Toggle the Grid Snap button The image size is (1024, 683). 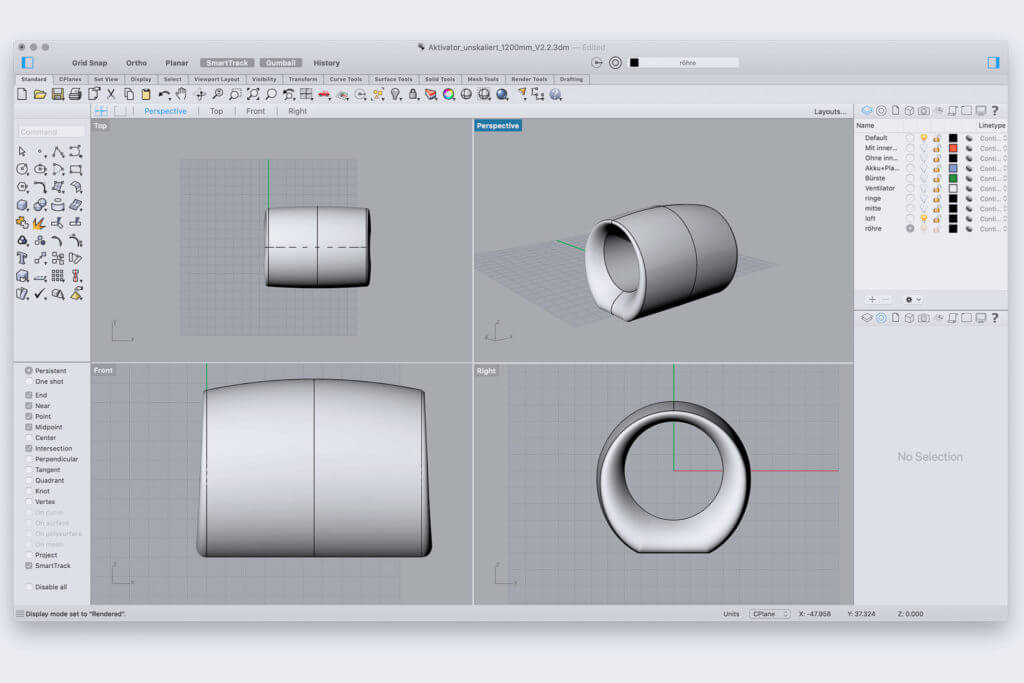89,63
